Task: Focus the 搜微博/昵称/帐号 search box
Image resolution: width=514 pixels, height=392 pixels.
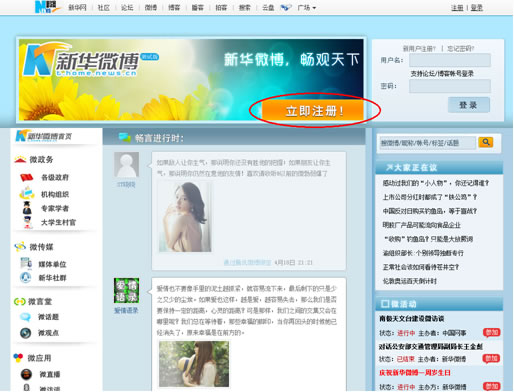Action: [427, 143]
